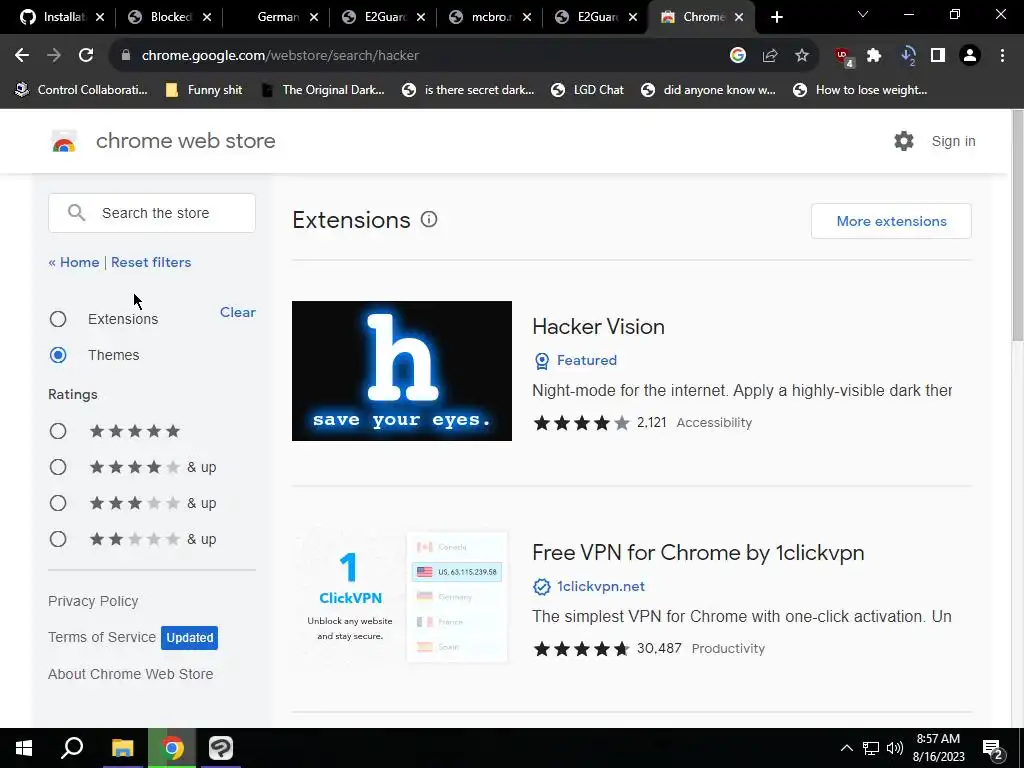Open the notification center icon
Viewport: 1024px width, 768px height.
pos(993,748)
